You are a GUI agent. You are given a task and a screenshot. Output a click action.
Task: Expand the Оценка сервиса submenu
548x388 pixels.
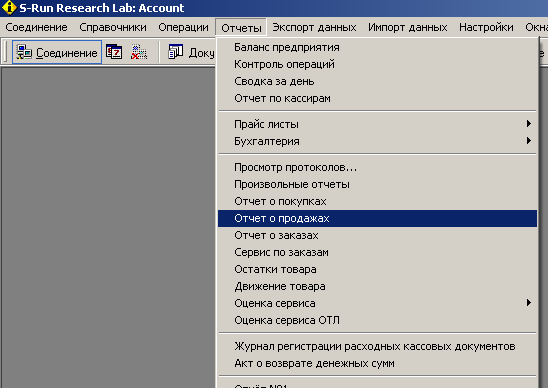point(377,303)
